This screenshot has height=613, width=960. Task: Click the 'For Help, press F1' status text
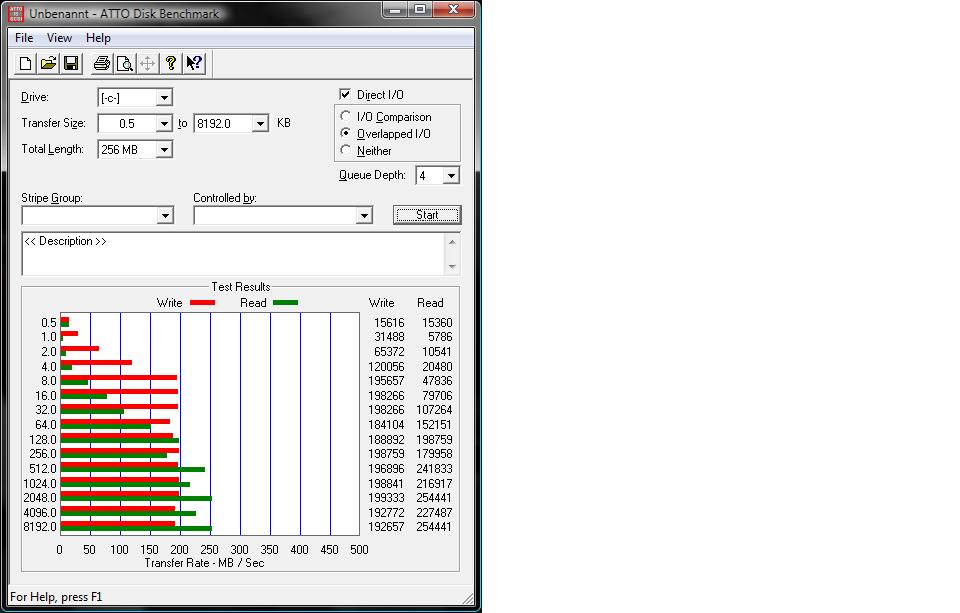click(x=56, y=597)
